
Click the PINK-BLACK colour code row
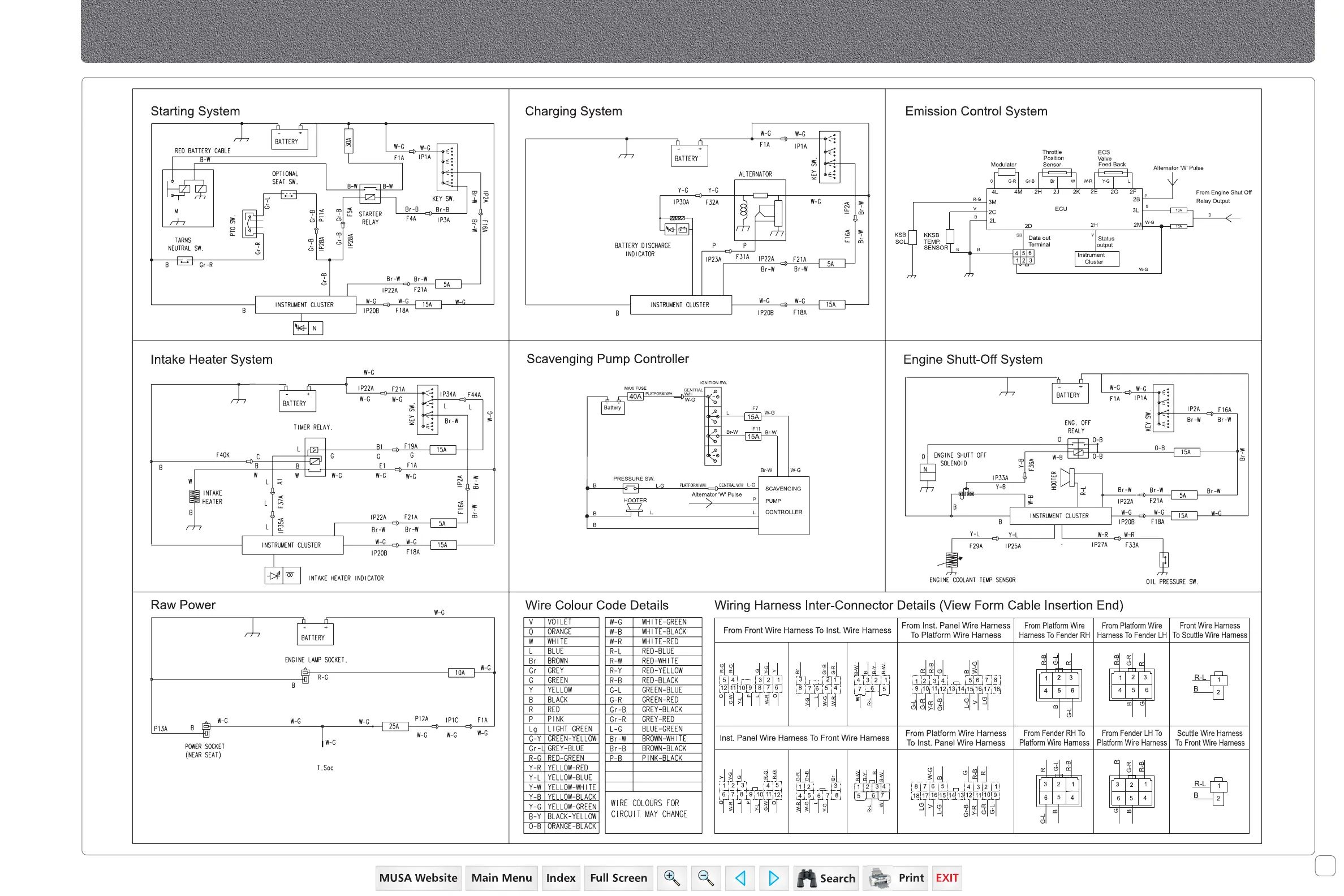click(x=653, y=759)
